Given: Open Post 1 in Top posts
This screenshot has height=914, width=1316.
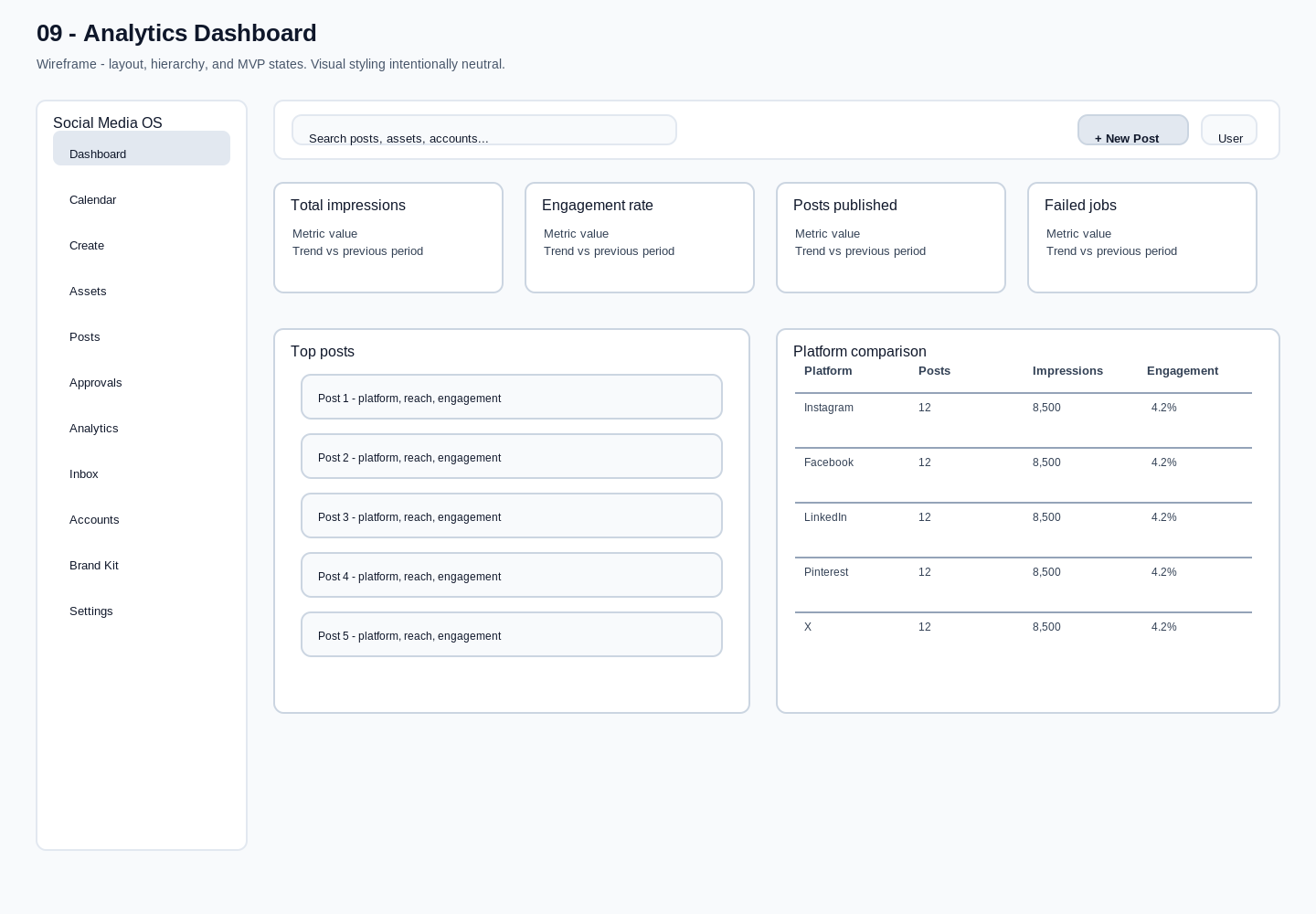Looking at the screenshot, I should coord(512,397).
